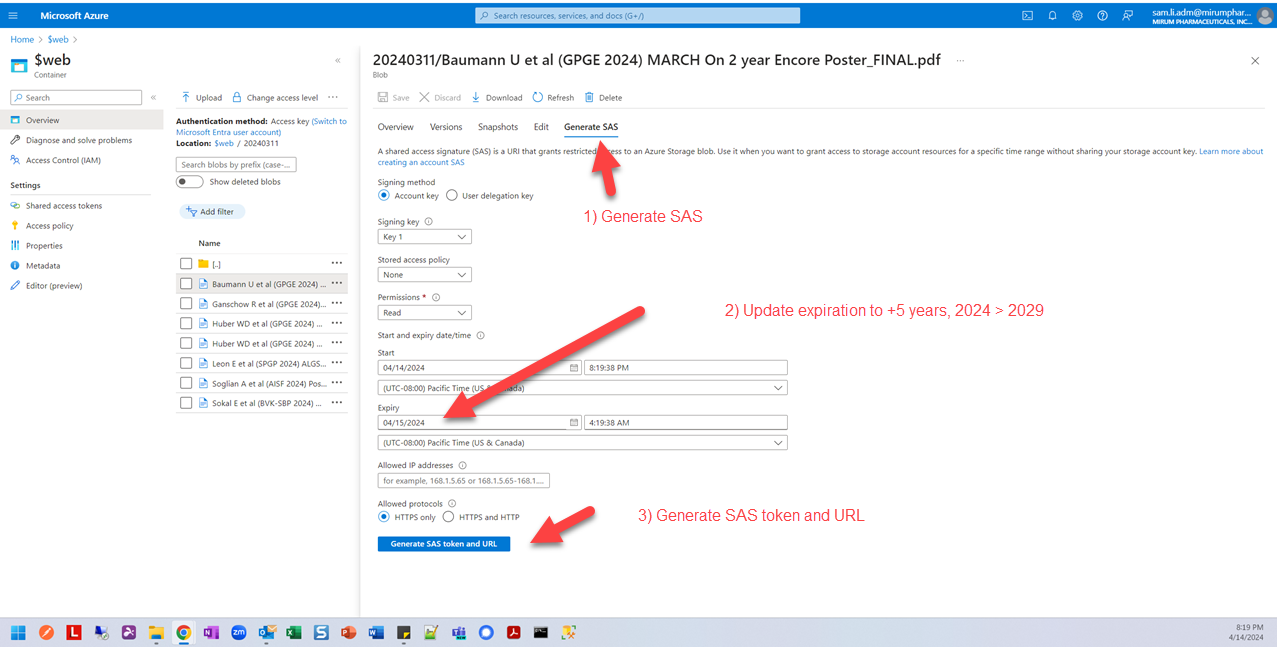Collapse the blob list pane chevron

pyautogui.click(x=338, y=60)
